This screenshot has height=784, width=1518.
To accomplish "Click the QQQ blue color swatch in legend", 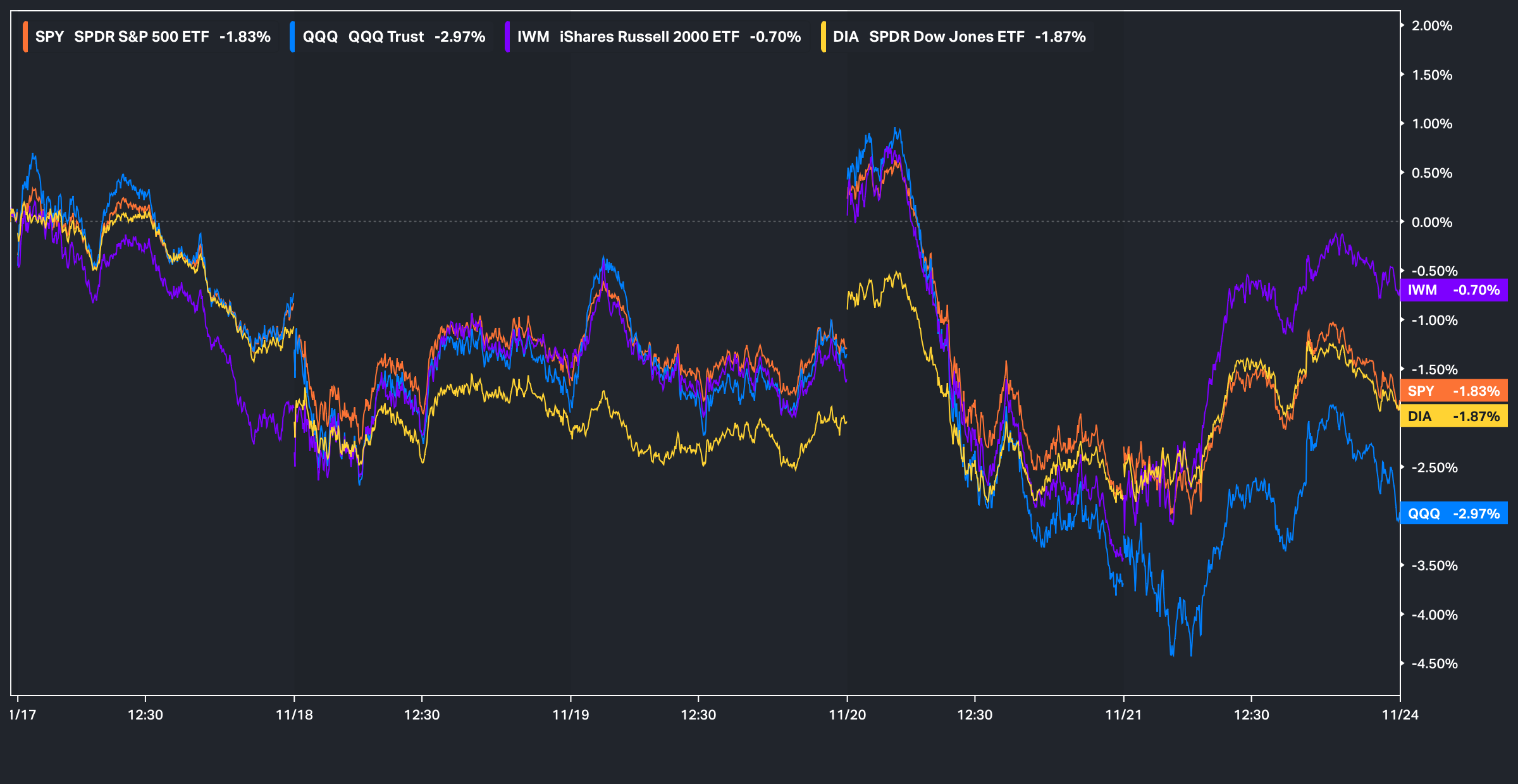I will point(292,37).
